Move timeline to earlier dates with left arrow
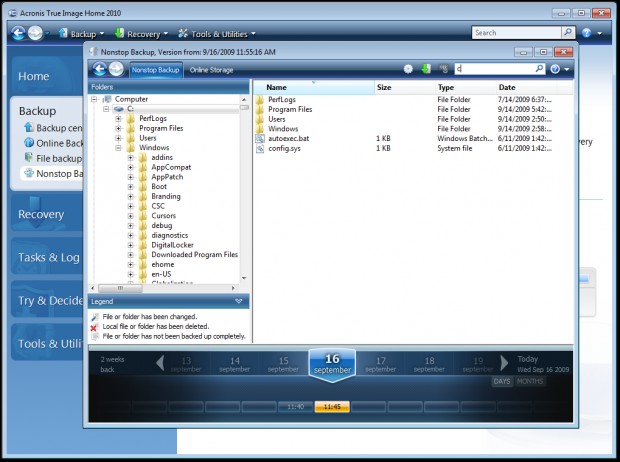620x462 pixels. click(x=160, y=363)
